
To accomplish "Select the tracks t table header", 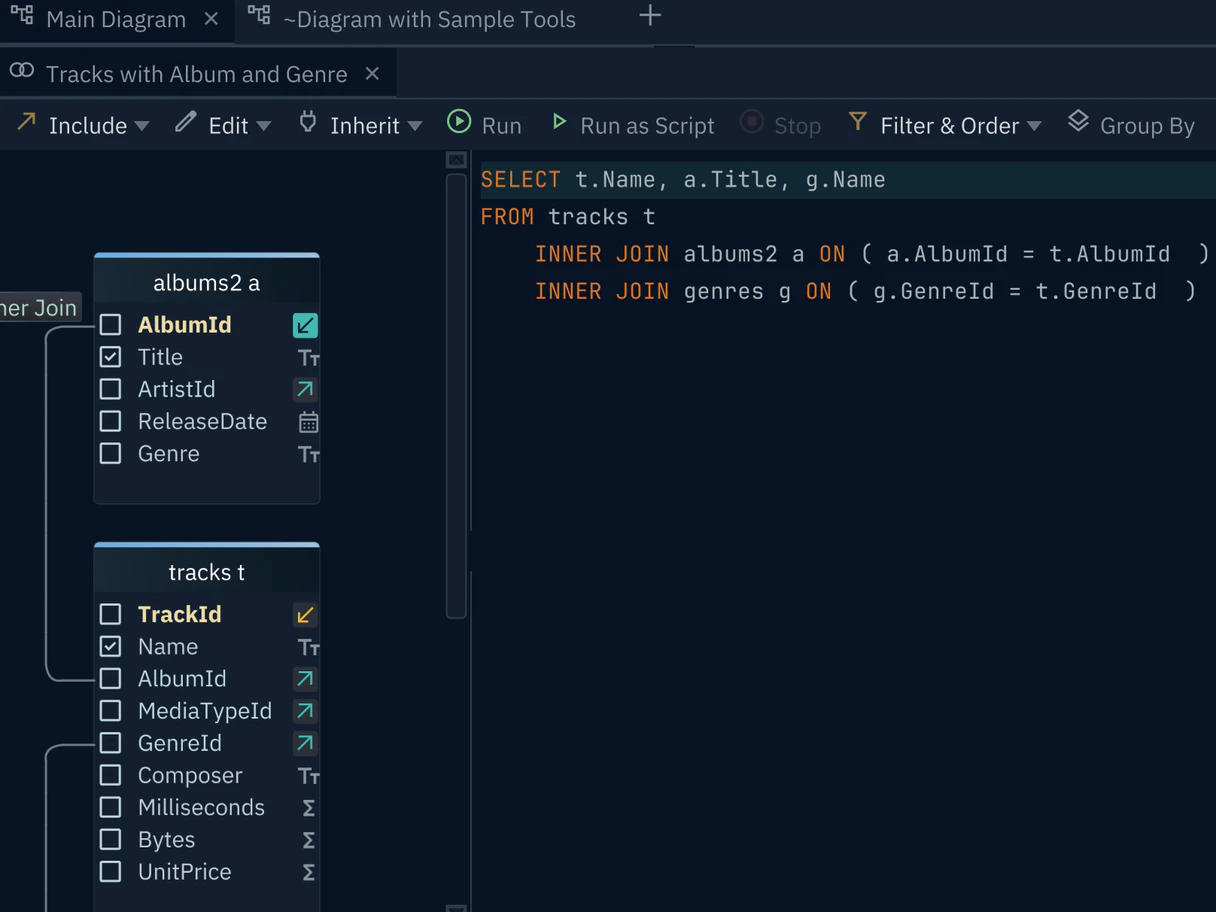I will pyautogui.click(x=207, y=572).
